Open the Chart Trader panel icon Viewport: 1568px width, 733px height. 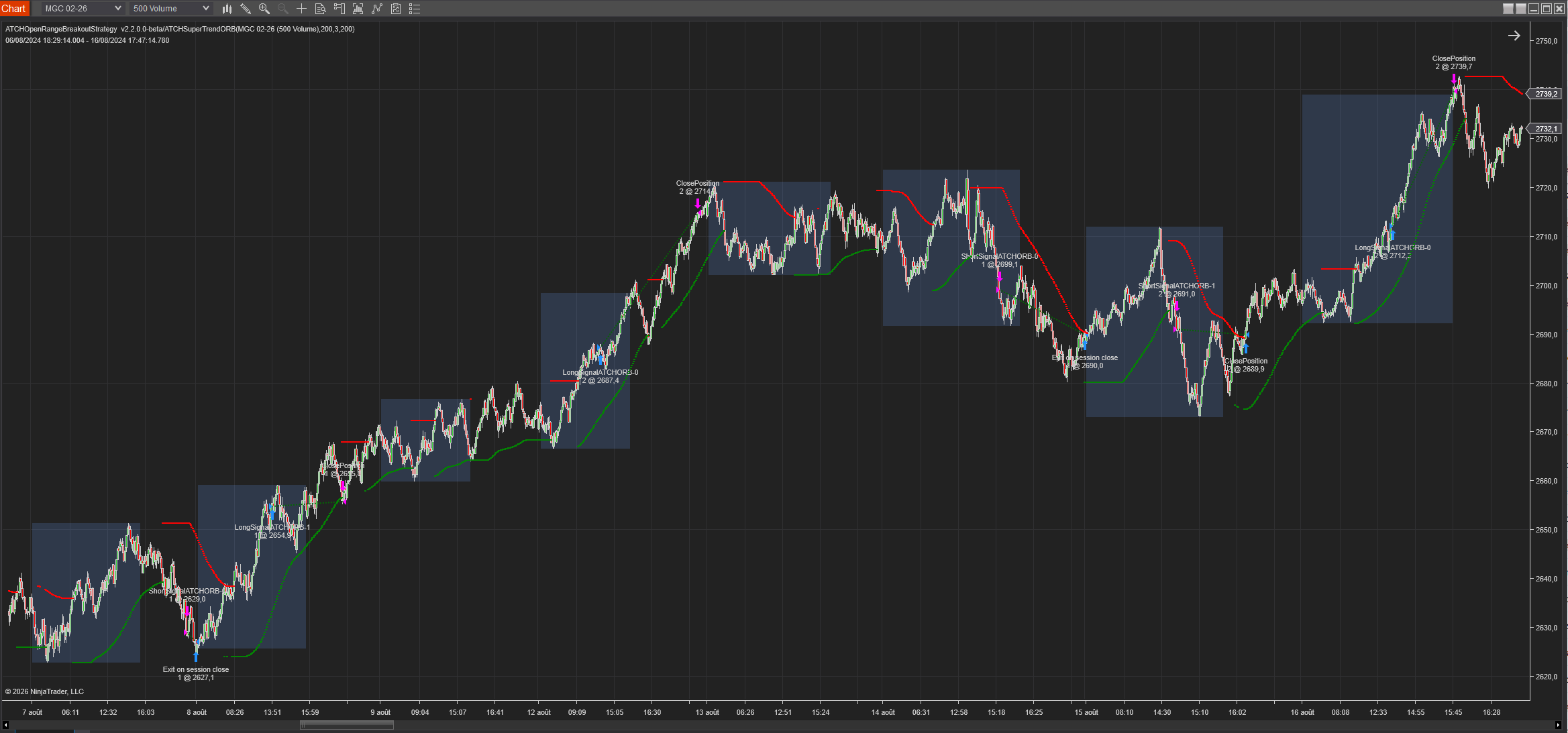339,9
